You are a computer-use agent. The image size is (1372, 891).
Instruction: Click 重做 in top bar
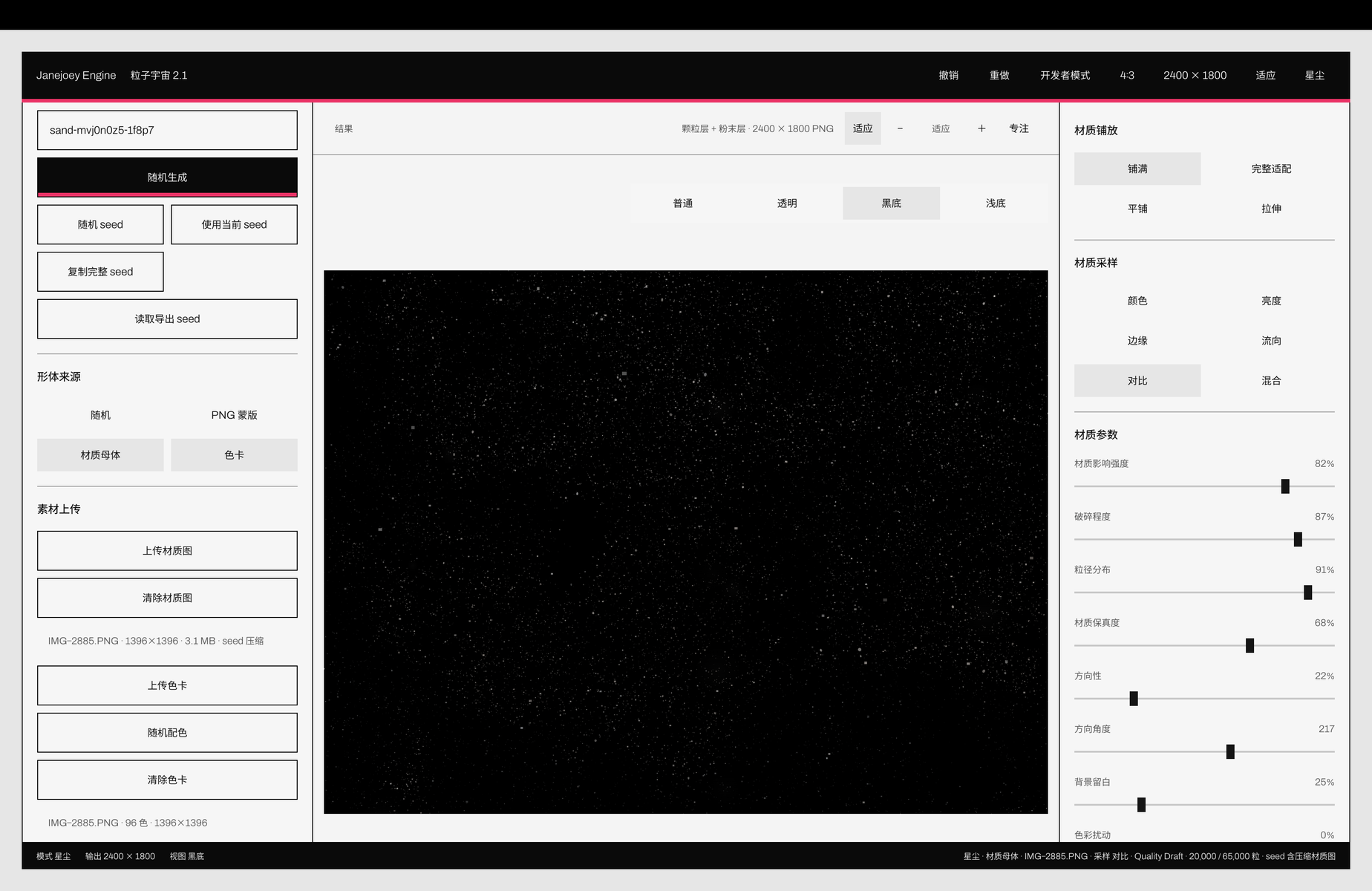[x=999, y=75]
